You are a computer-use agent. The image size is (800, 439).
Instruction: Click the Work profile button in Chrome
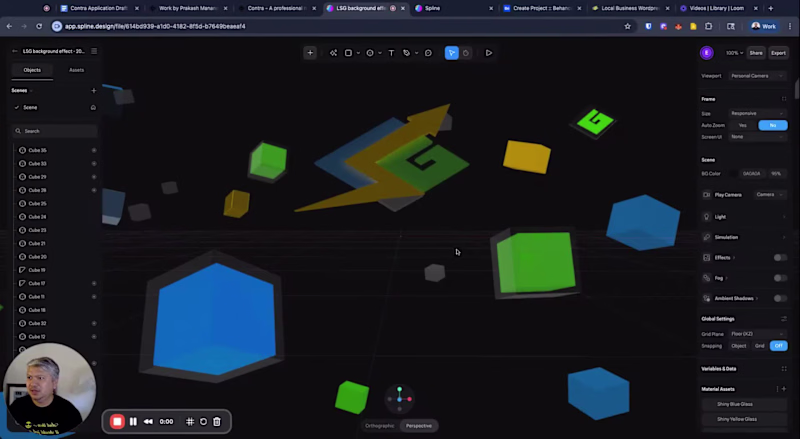pos(764,26)
